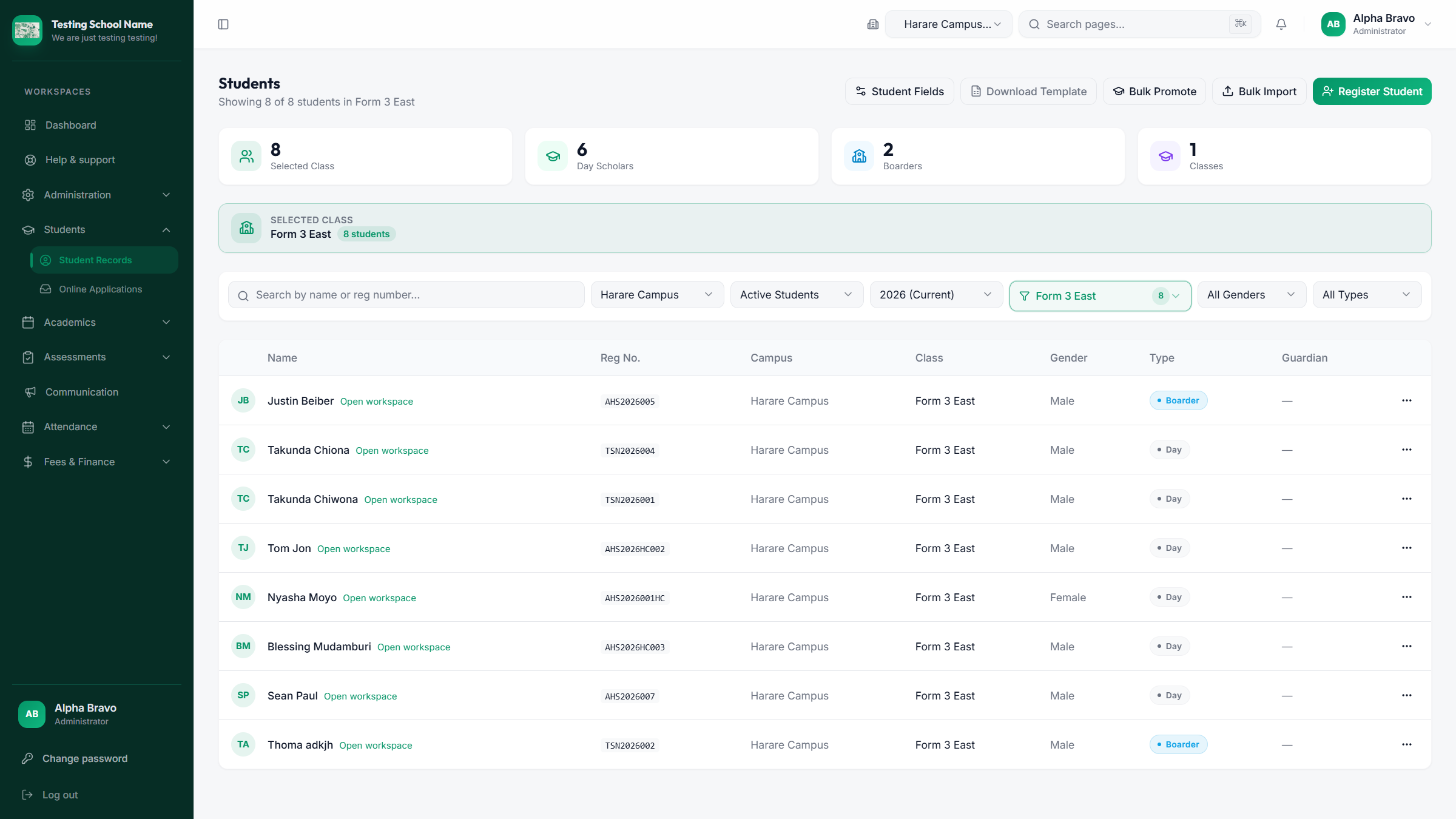The image size is (1456, 819).
Task: Click the Selected Class stat icon
Action: [x=246, y=156]
